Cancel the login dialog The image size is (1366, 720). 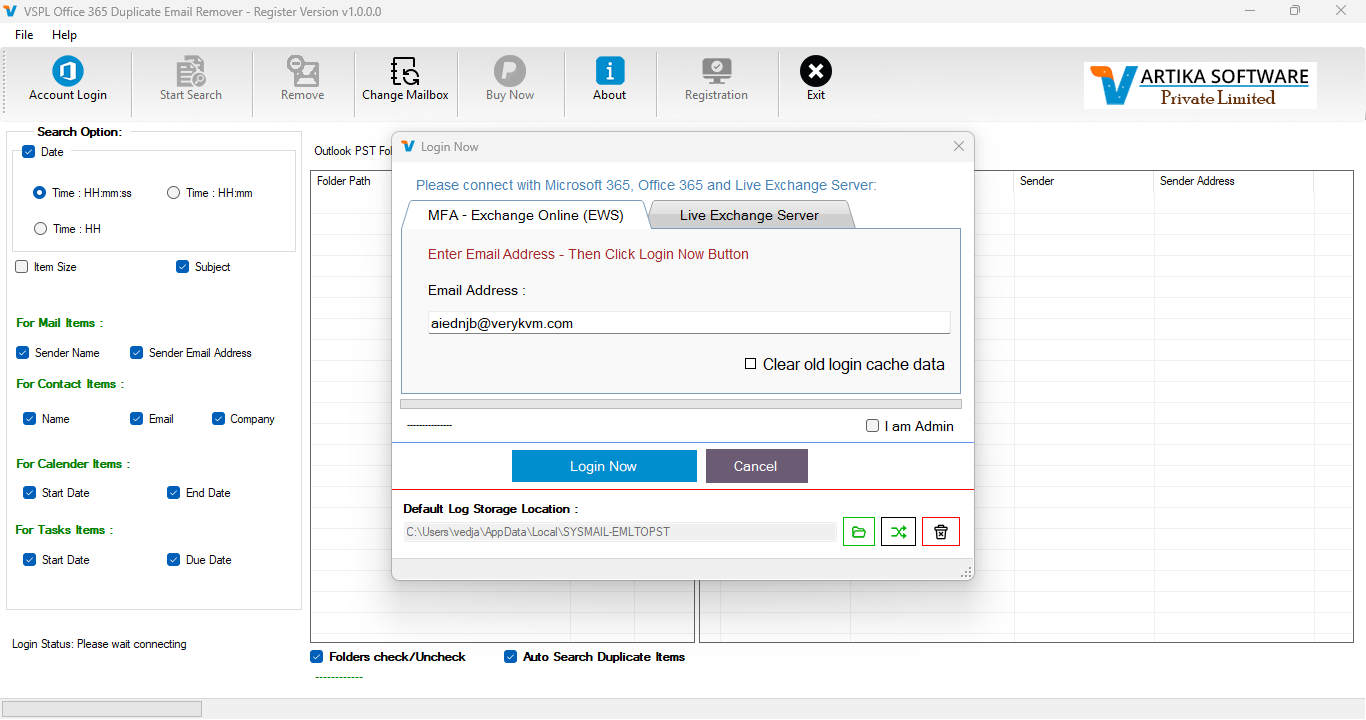[x=756, y=466]
